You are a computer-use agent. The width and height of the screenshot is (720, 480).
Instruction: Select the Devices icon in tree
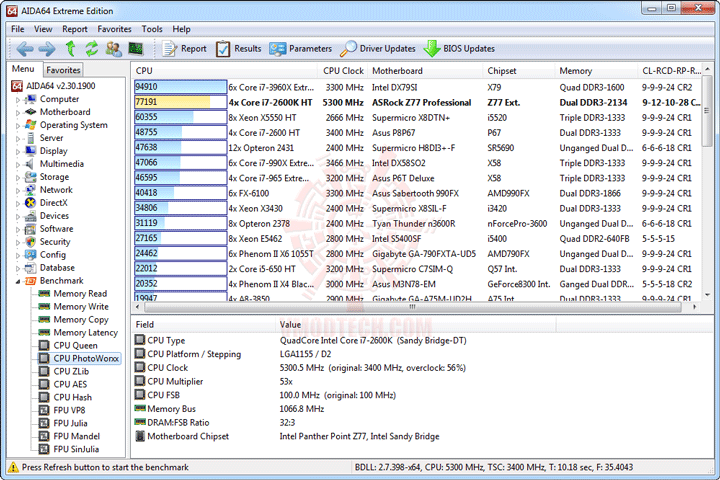click(30, 216)
